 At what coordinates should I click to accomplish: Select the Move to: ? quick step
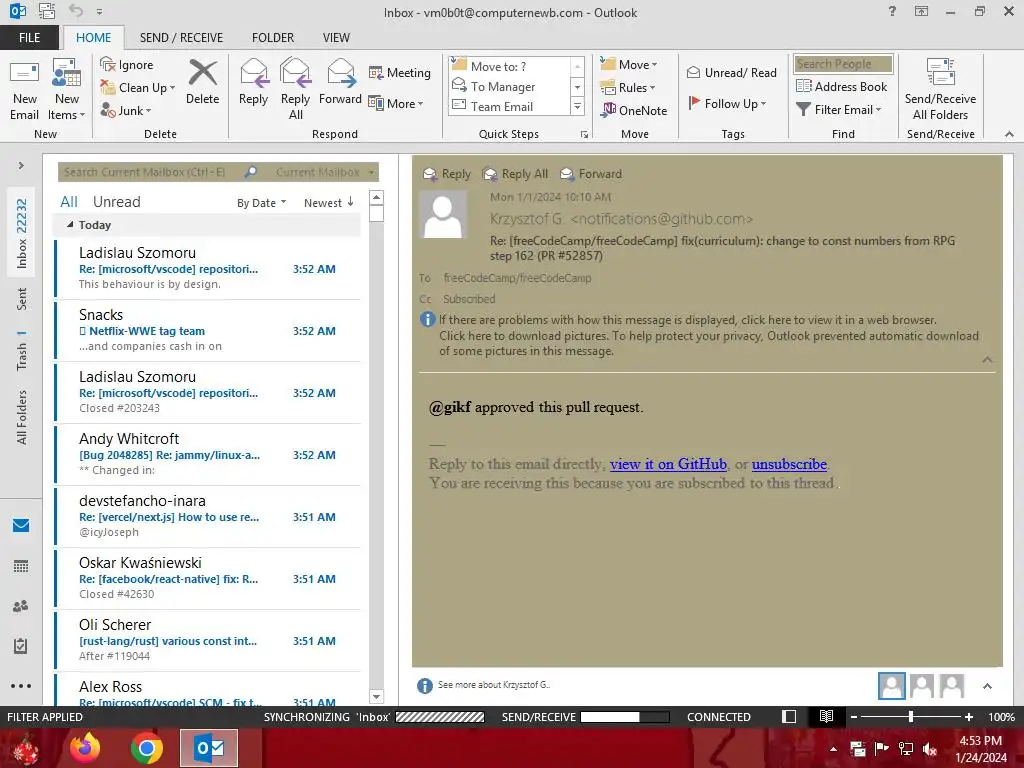pos(511,66)
